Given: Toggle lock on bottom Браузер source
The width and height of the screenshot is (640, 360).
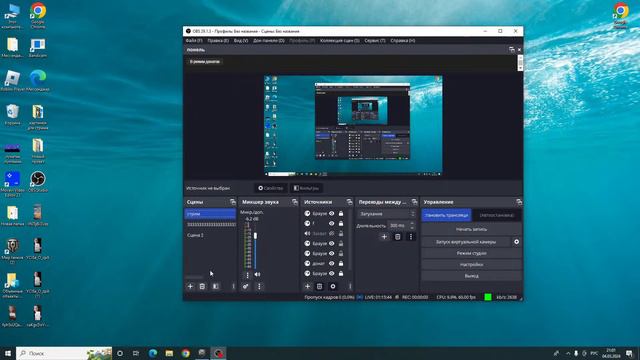Looking at the screenshot, I should coord(341,273).
